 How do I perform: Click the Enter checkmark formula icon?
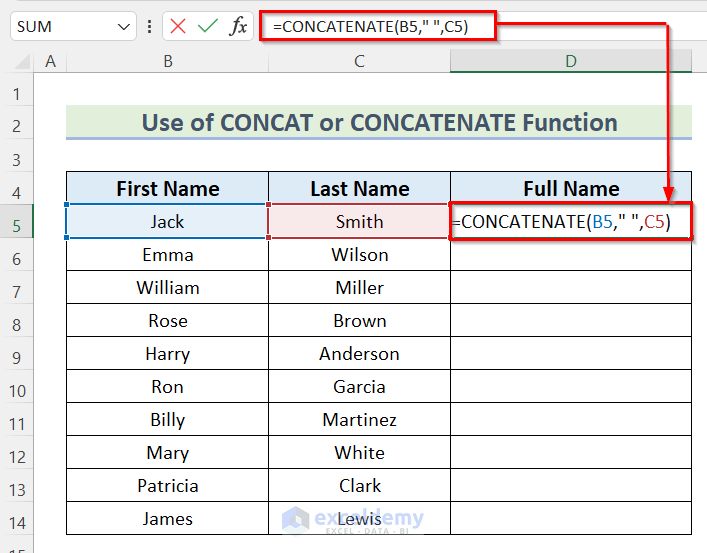[x=208, y=26]
